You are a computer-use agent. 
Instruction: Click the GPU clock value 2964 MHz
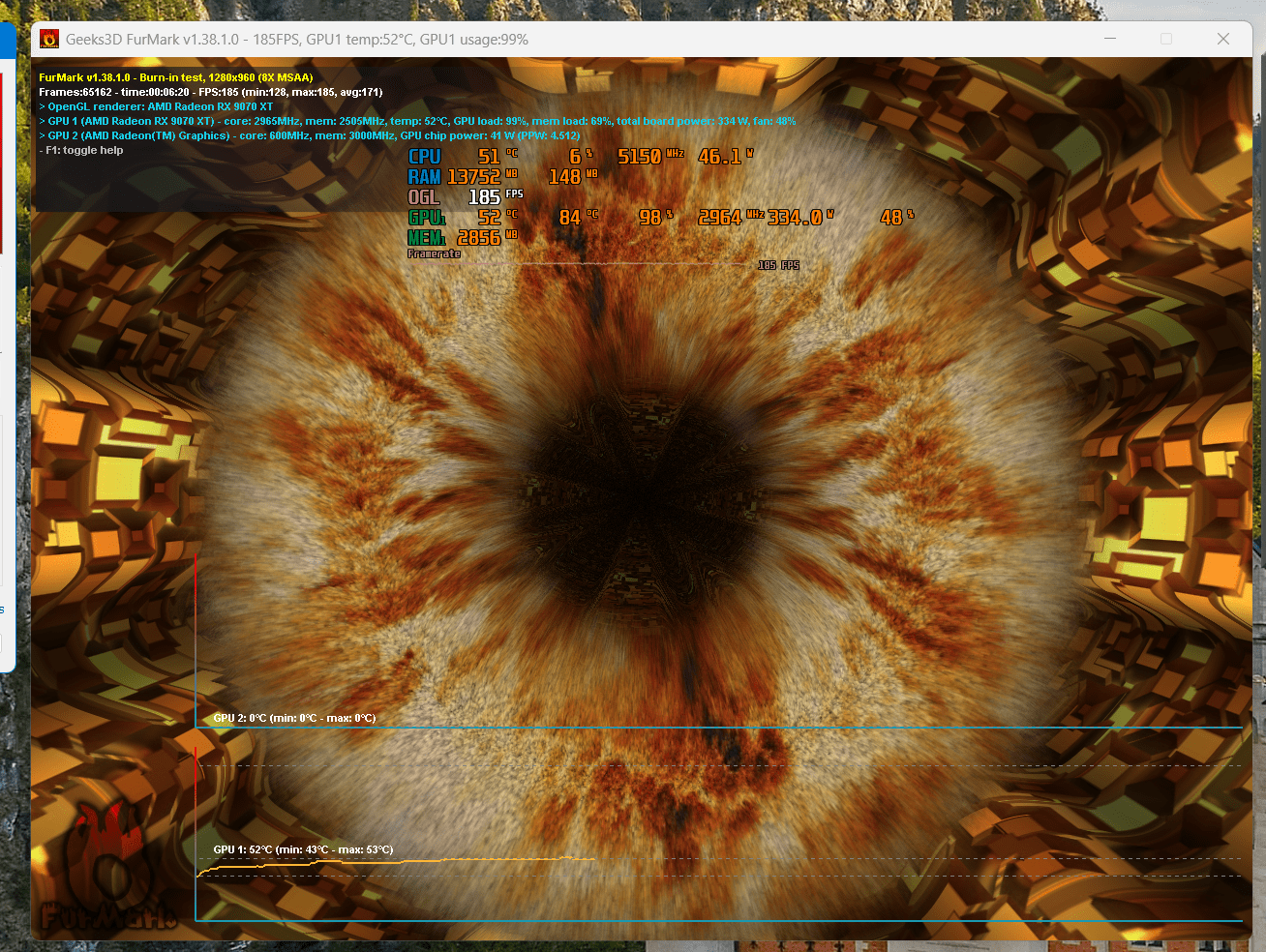click(x=731, y=218)
